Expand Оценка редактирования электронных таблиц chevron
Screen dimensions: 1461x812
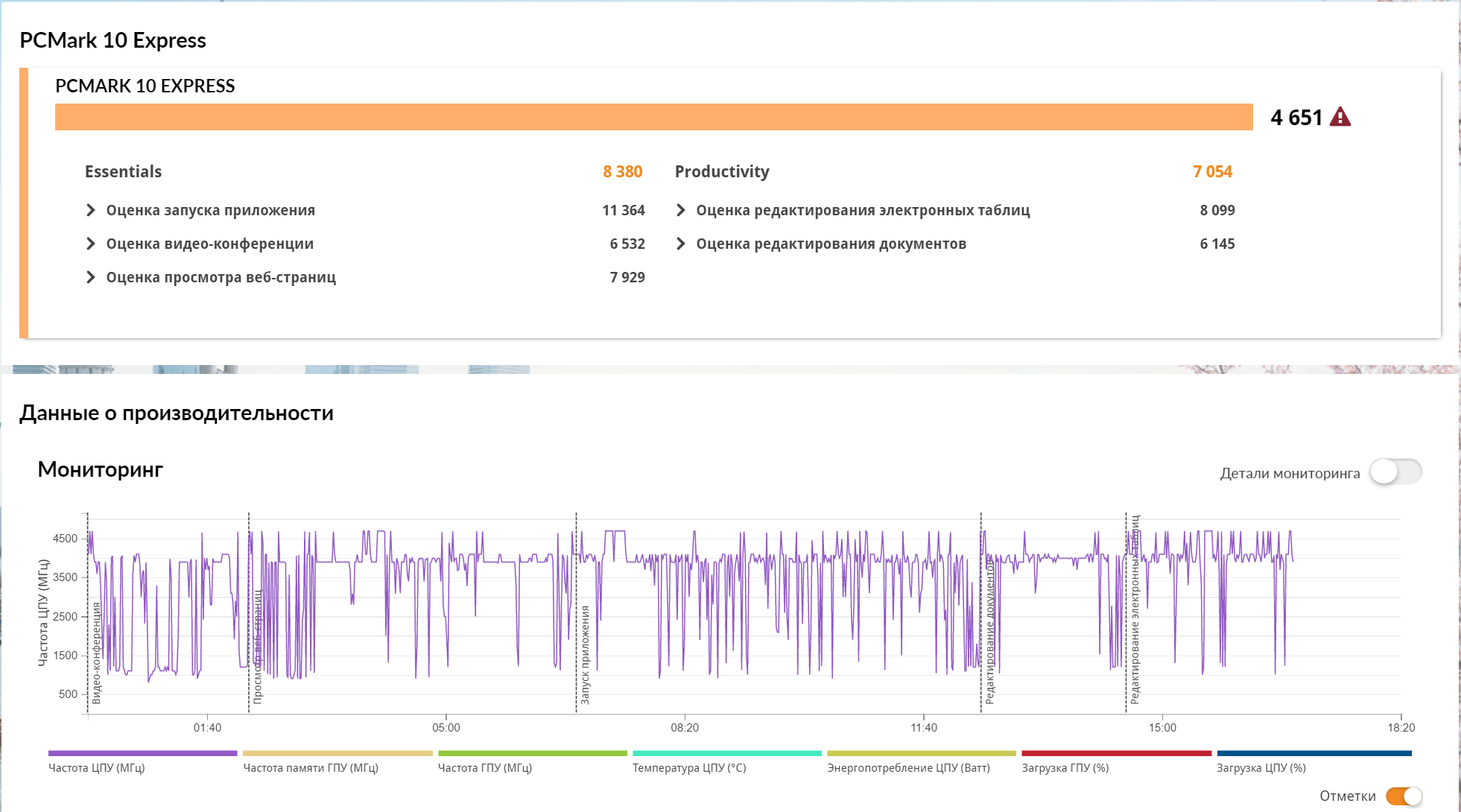click(680, 210)
